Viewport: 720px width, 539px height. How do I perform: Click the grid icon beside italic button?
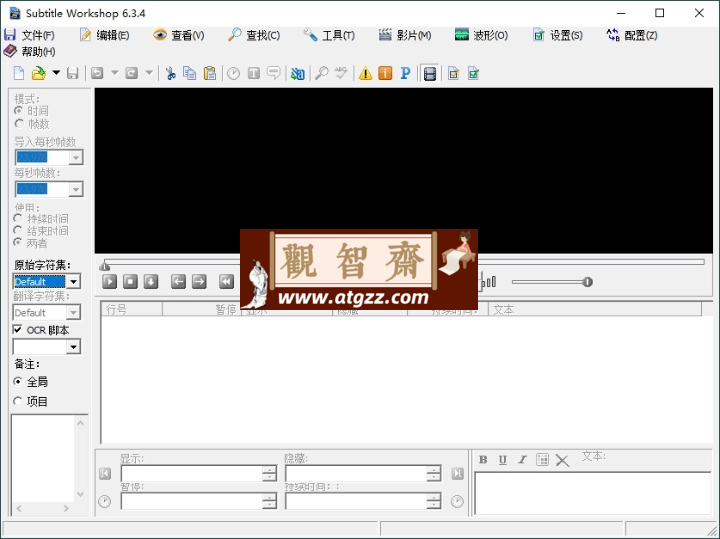pyautogui.click(x=542, y=460)
